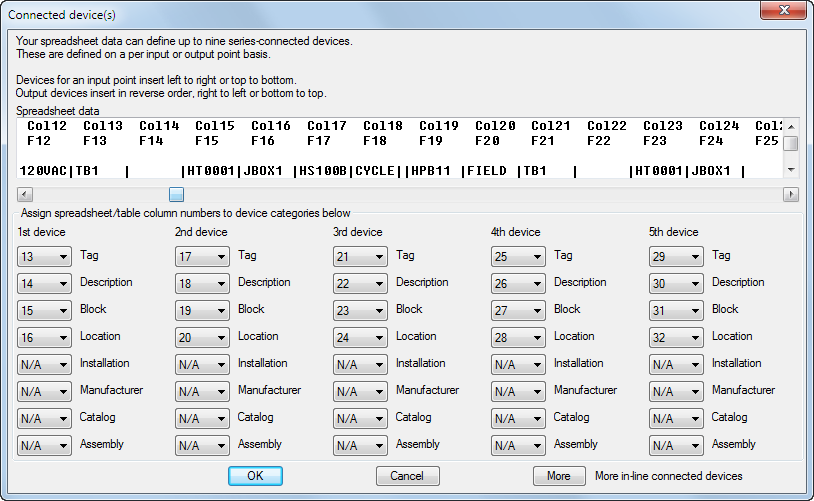
Task: Click the HS100B value in spreadsheet data
Action: 322,171
